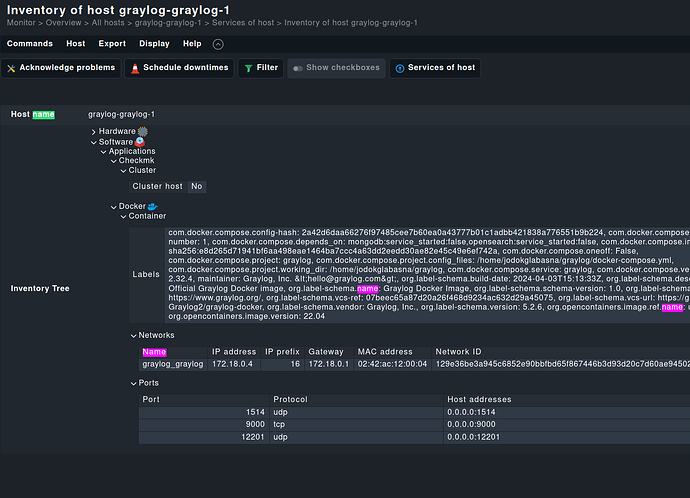
Task: Collapse the Ports section
Action: (134, 383)
